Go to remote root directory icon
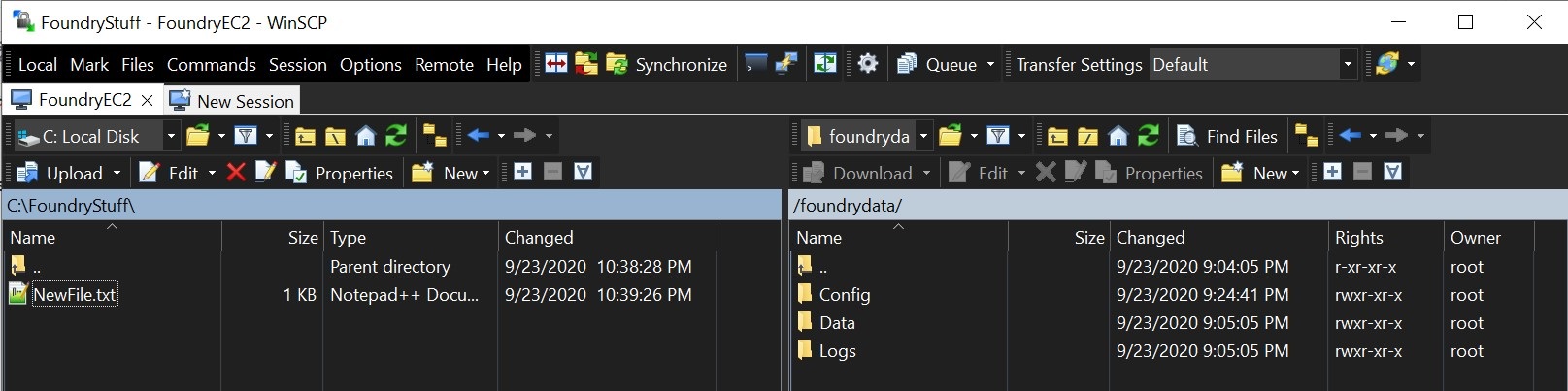The image size is (1568, 391). coord(1087,136)
